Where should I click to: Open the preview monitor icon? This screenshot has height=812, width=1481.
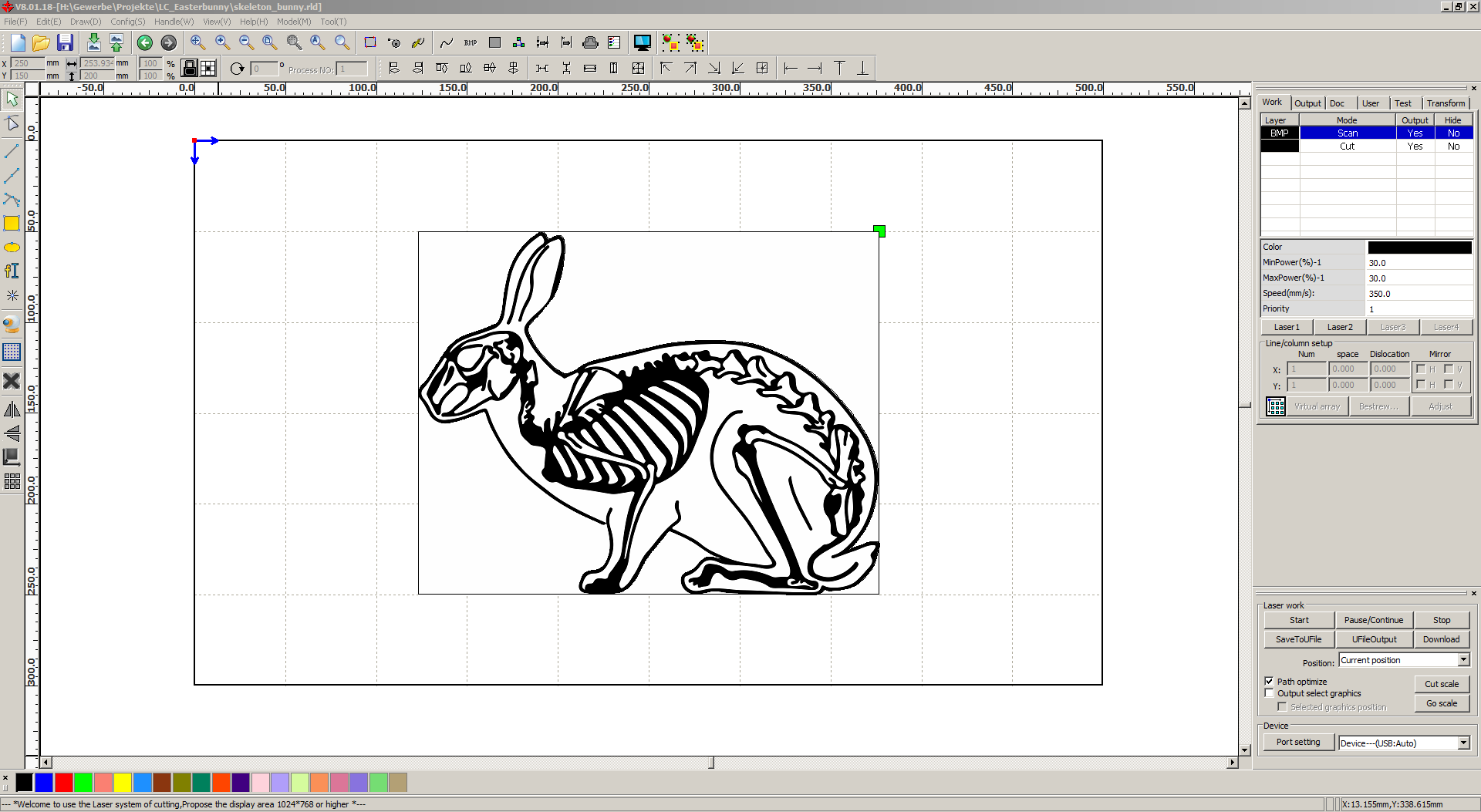(642, 42)
